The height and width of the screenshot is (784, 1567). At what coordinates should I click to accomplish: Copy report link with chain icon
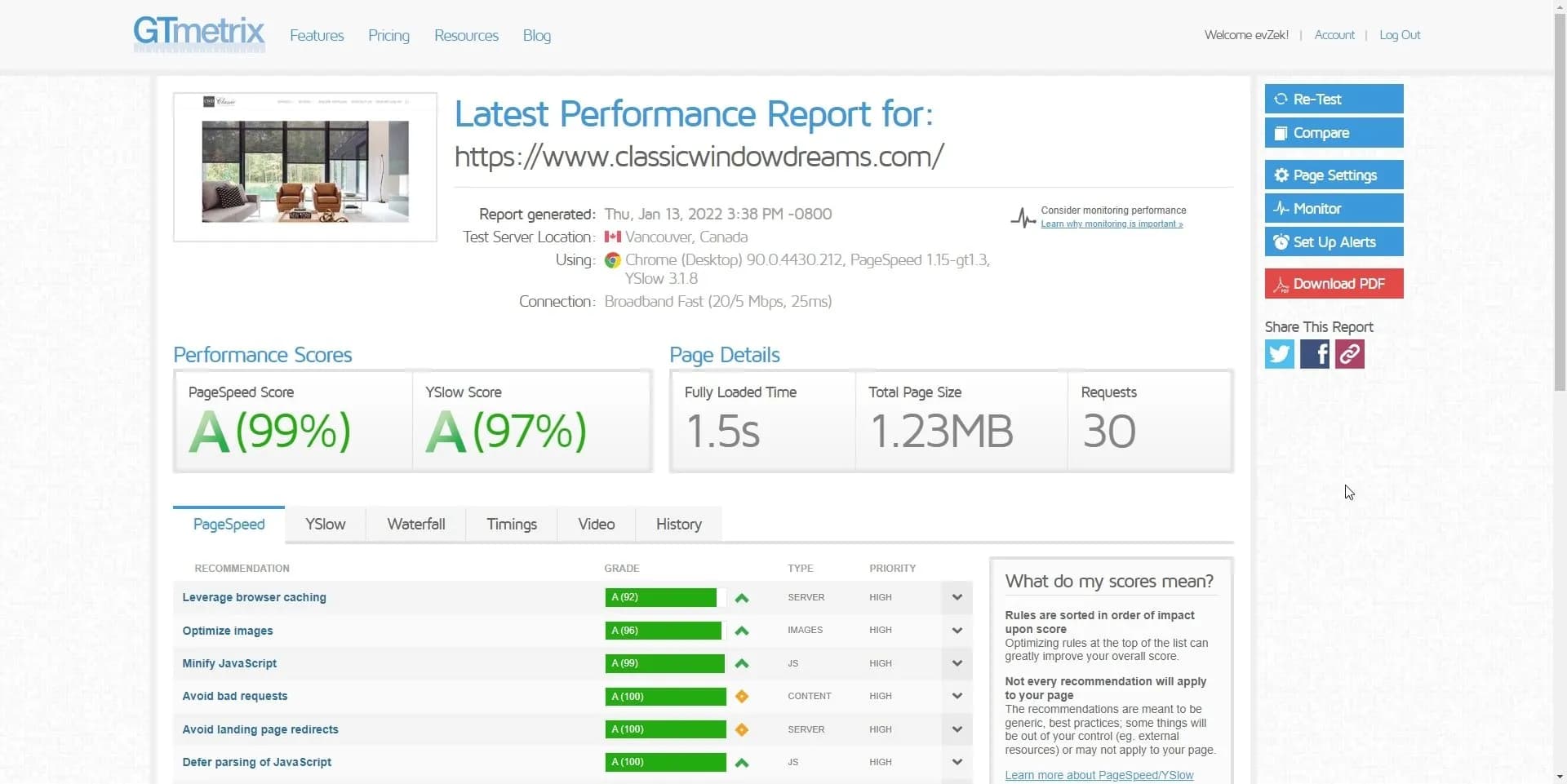pyautogui.click(x=1349, y=354)
